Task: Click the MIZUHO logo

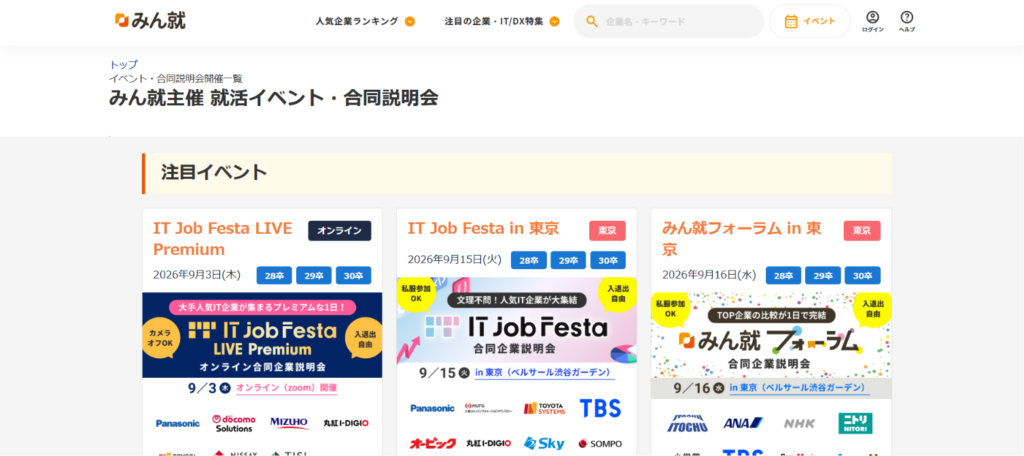Action: click(289, 423)
